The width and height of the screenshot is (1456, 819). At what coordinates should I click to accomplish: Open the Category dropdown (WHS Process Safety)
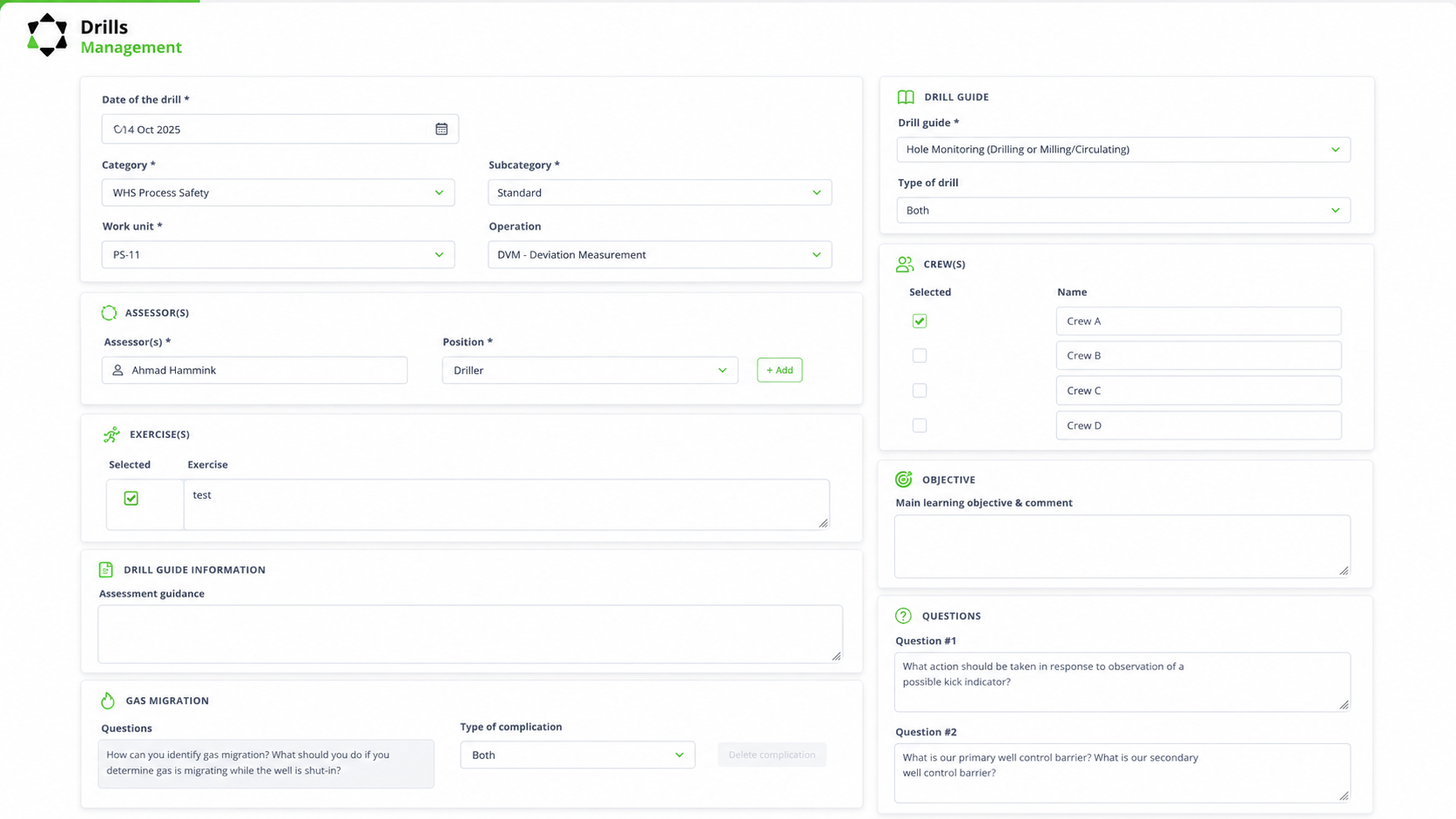coord(278,192)
